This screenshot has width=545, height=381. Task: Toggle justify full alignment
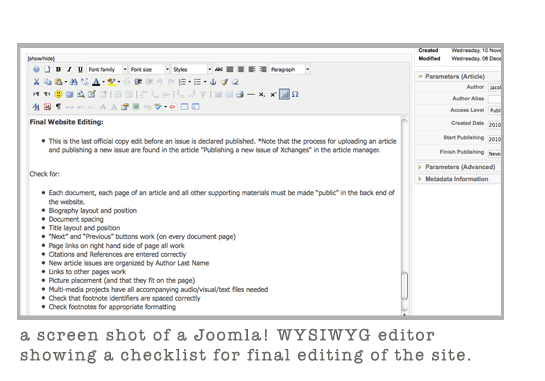230,70
